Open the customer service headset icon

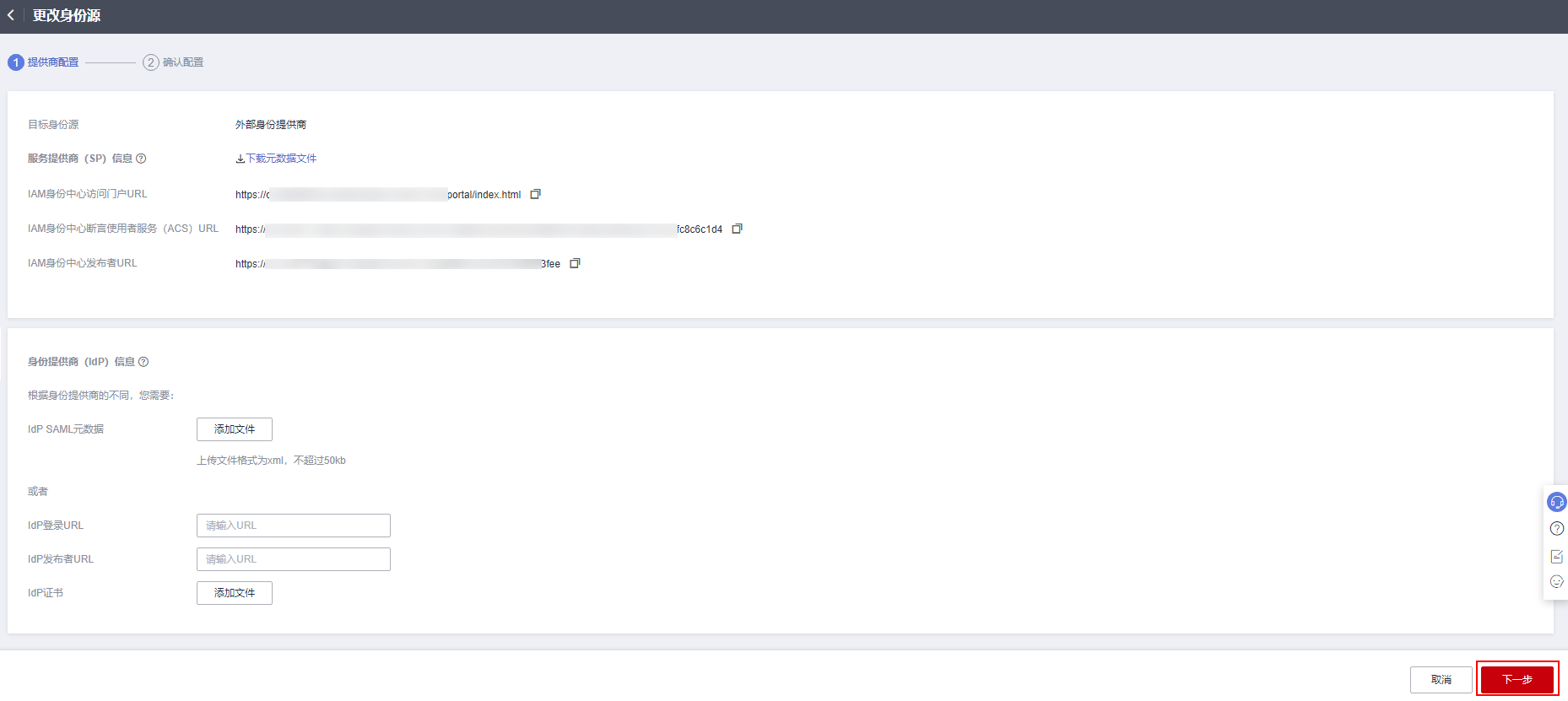(x=1556, y=503)
